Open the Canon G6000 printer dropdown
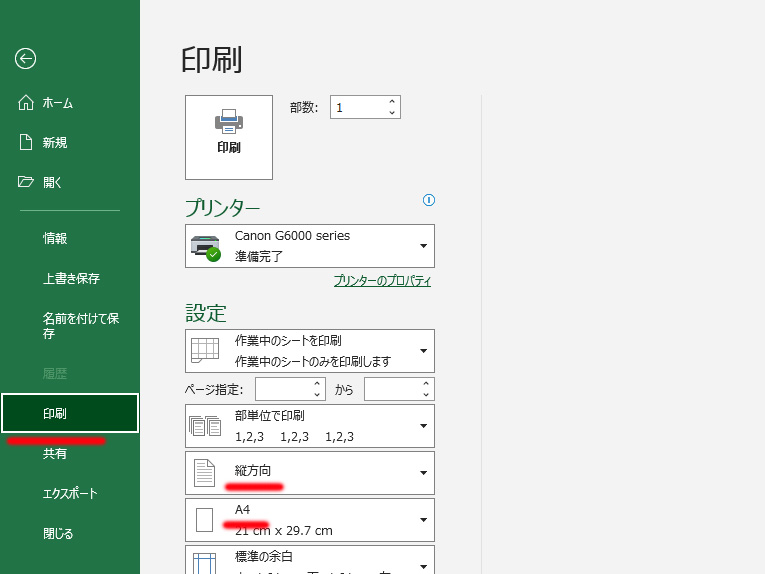Viewport: 765px width, 574px height. [x=310, y=246]
